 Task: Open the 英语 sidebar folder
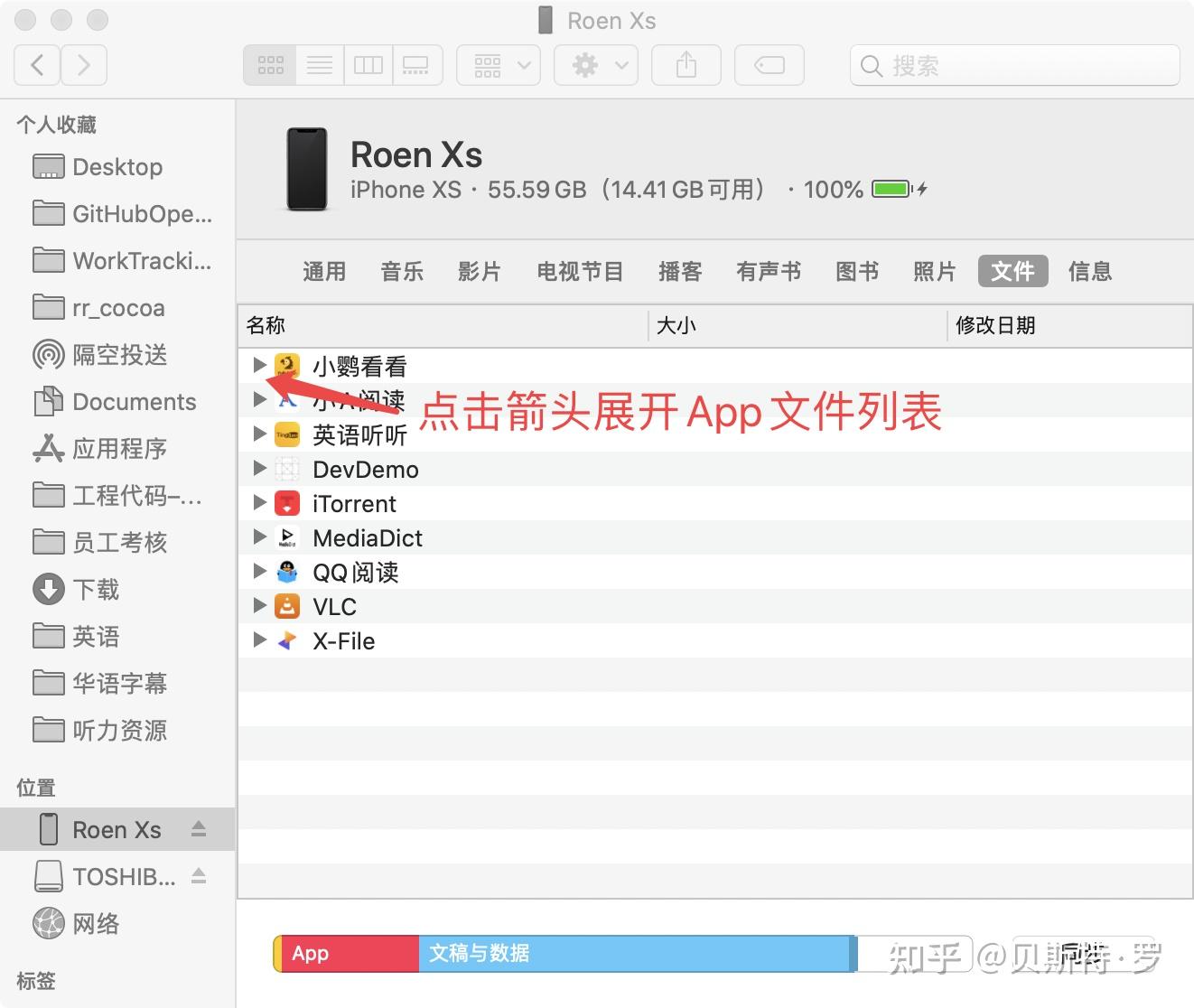point(117,637)
